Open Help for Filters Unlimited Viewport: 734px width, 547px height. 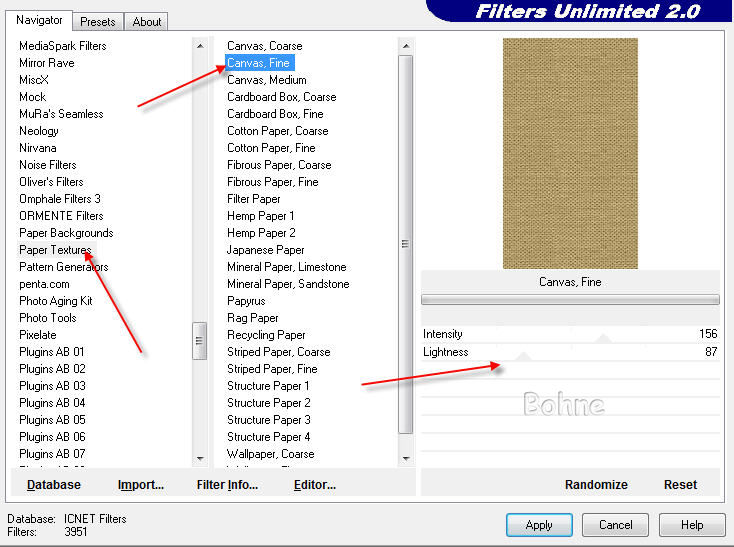pos(692,525)
